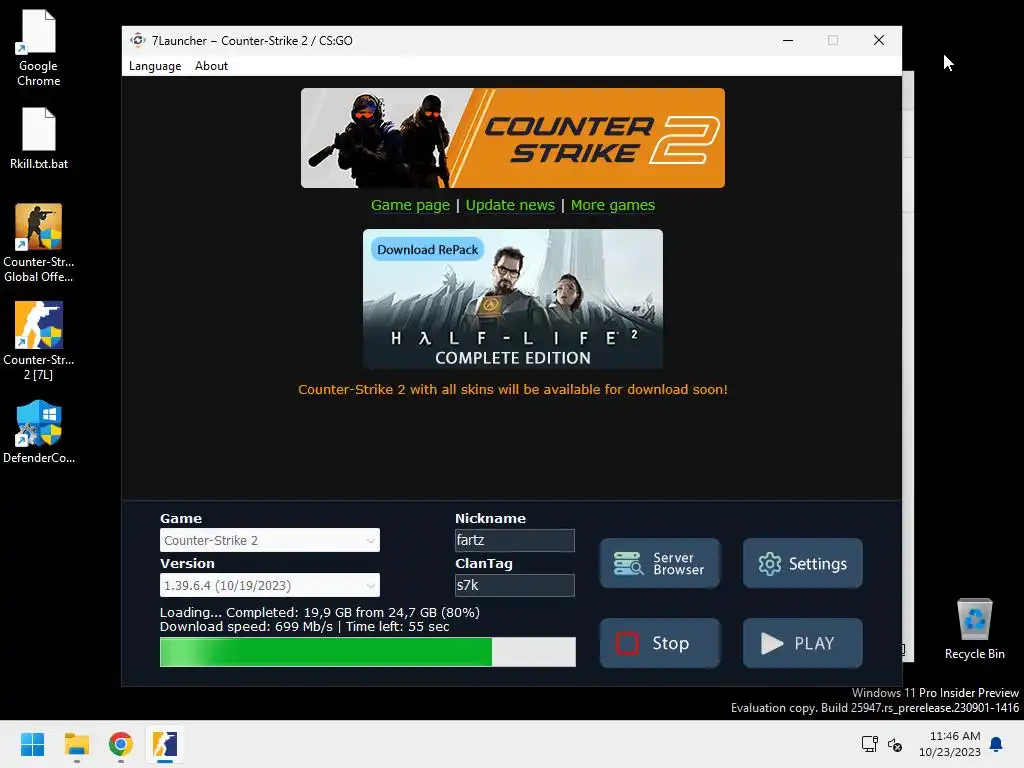This screenshot has height=768, width=1024.
Task: Click the muted volume tray icon
Action: [895, 744]
